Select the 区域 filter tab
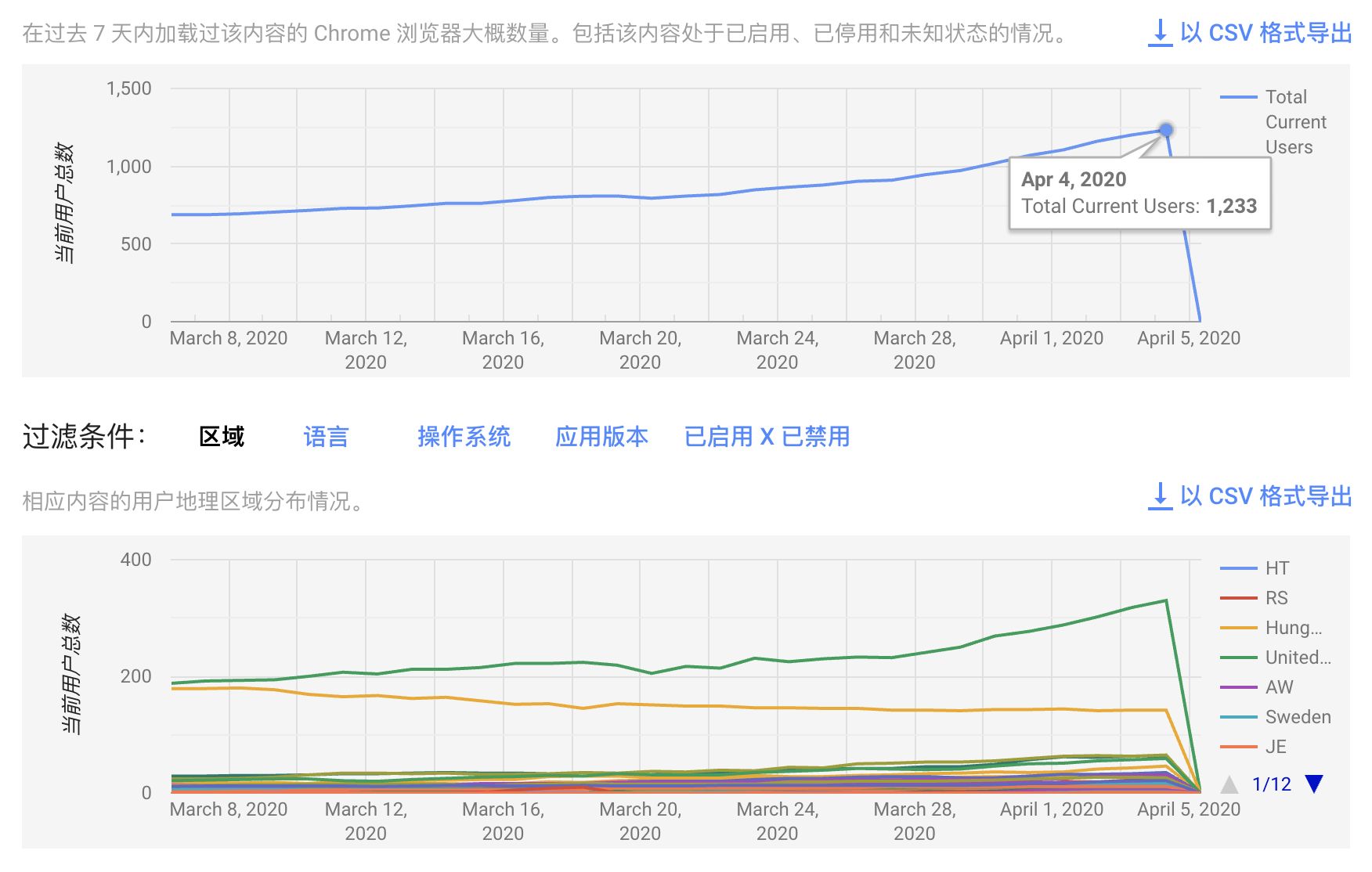Screen dimensions: 1372x872 pos(222,437)
